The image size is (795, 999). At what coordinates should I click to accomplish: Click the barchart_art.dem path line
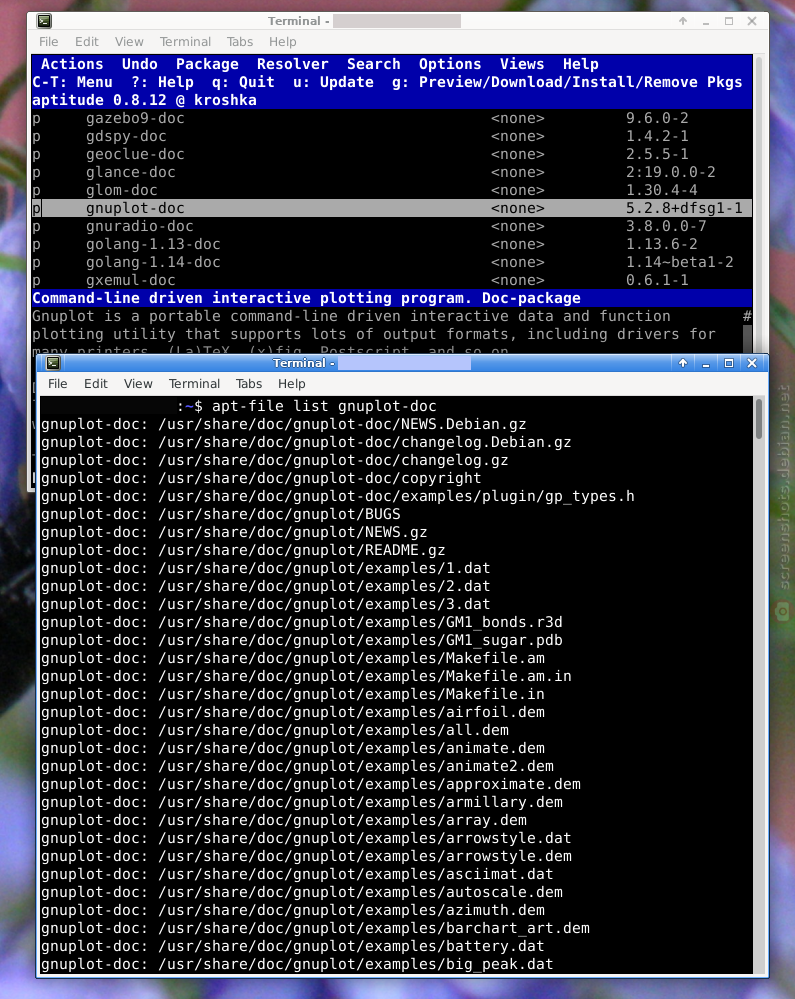[x=315, y=928]
